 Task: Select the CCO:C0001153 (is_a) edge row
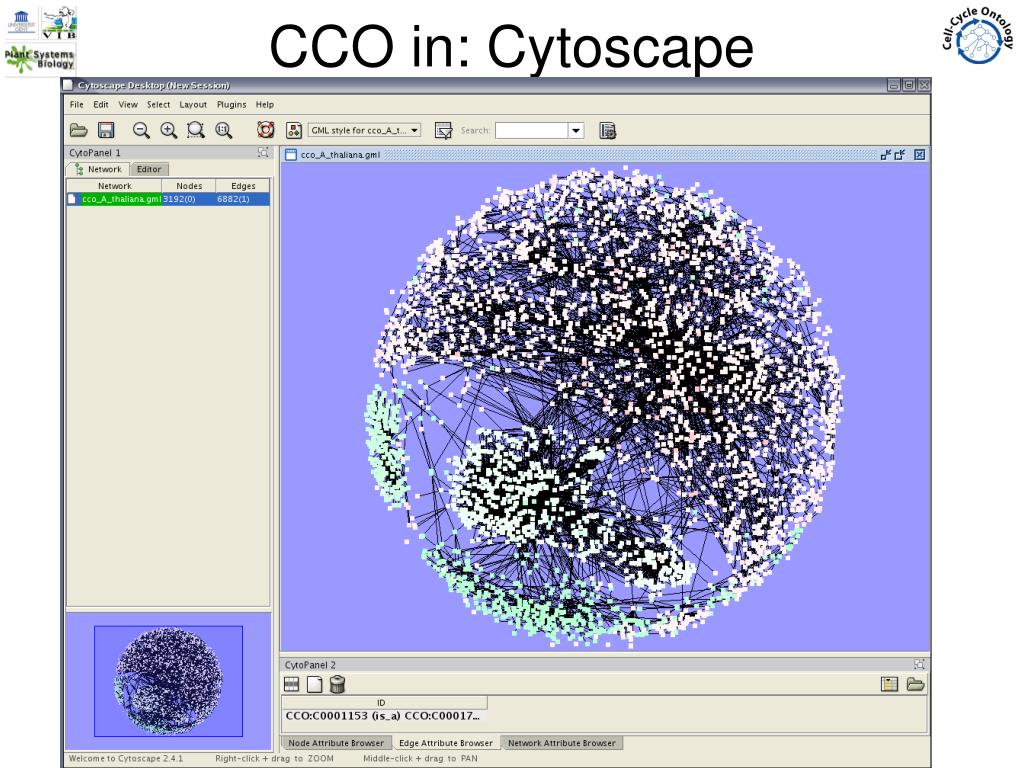[384, 716]
